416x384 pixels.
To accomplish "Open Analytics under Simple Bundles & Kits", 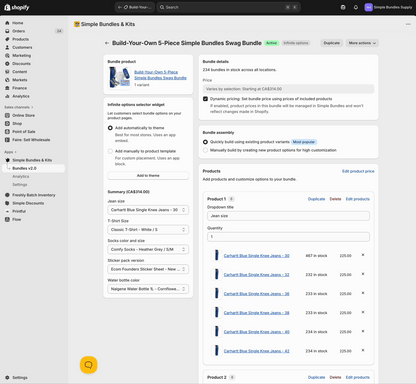I will (x=21, y=177).
